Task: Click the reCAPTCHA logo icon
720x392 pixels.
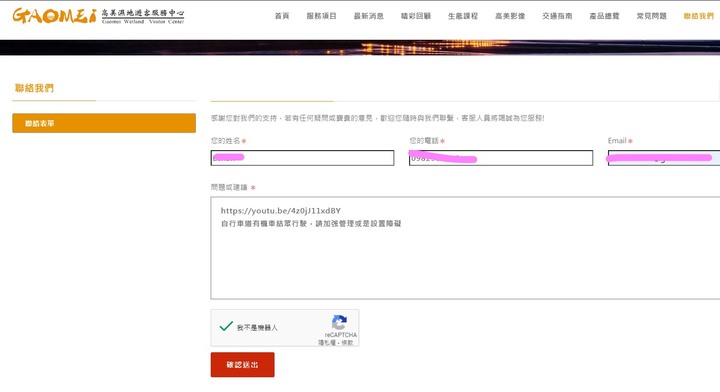Action: (339, 322)
